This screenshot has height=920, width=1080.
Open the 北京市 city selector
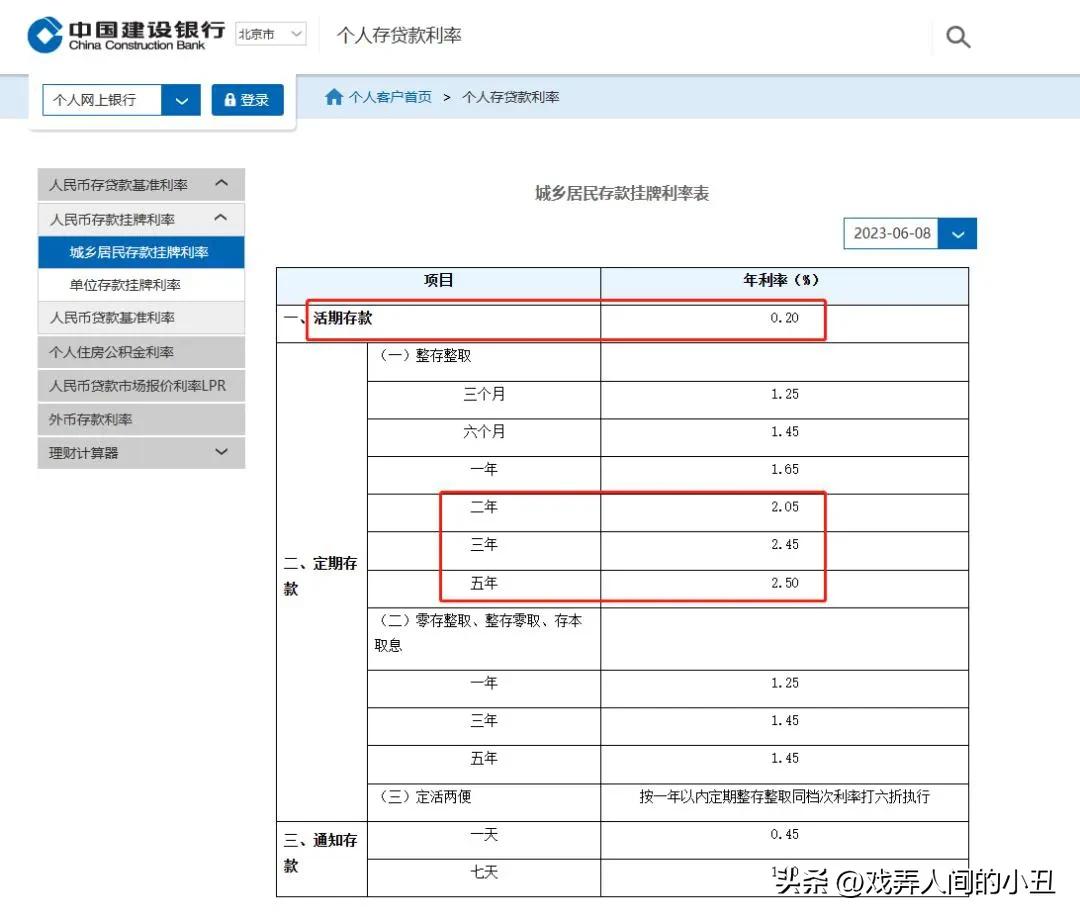click(x=269, y=33)
